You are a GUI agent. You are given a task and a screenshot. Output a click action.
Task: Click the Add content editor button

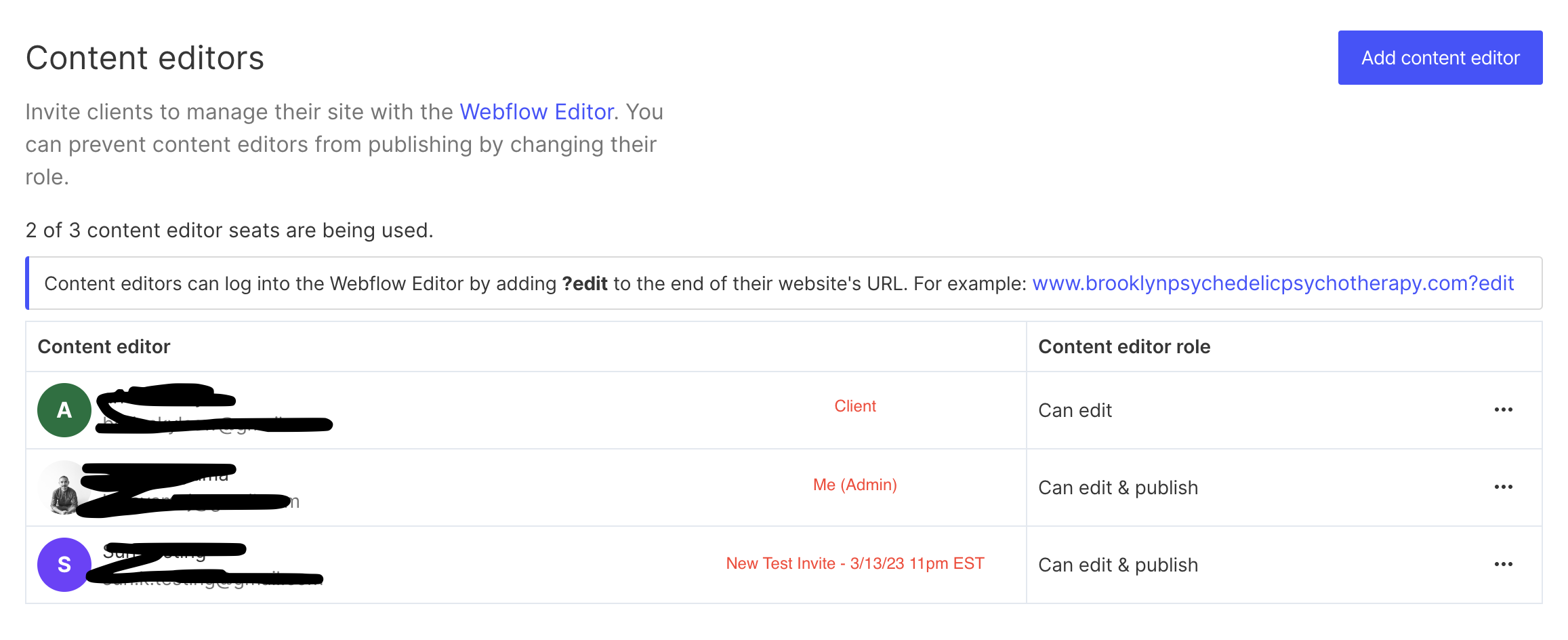1439,58
